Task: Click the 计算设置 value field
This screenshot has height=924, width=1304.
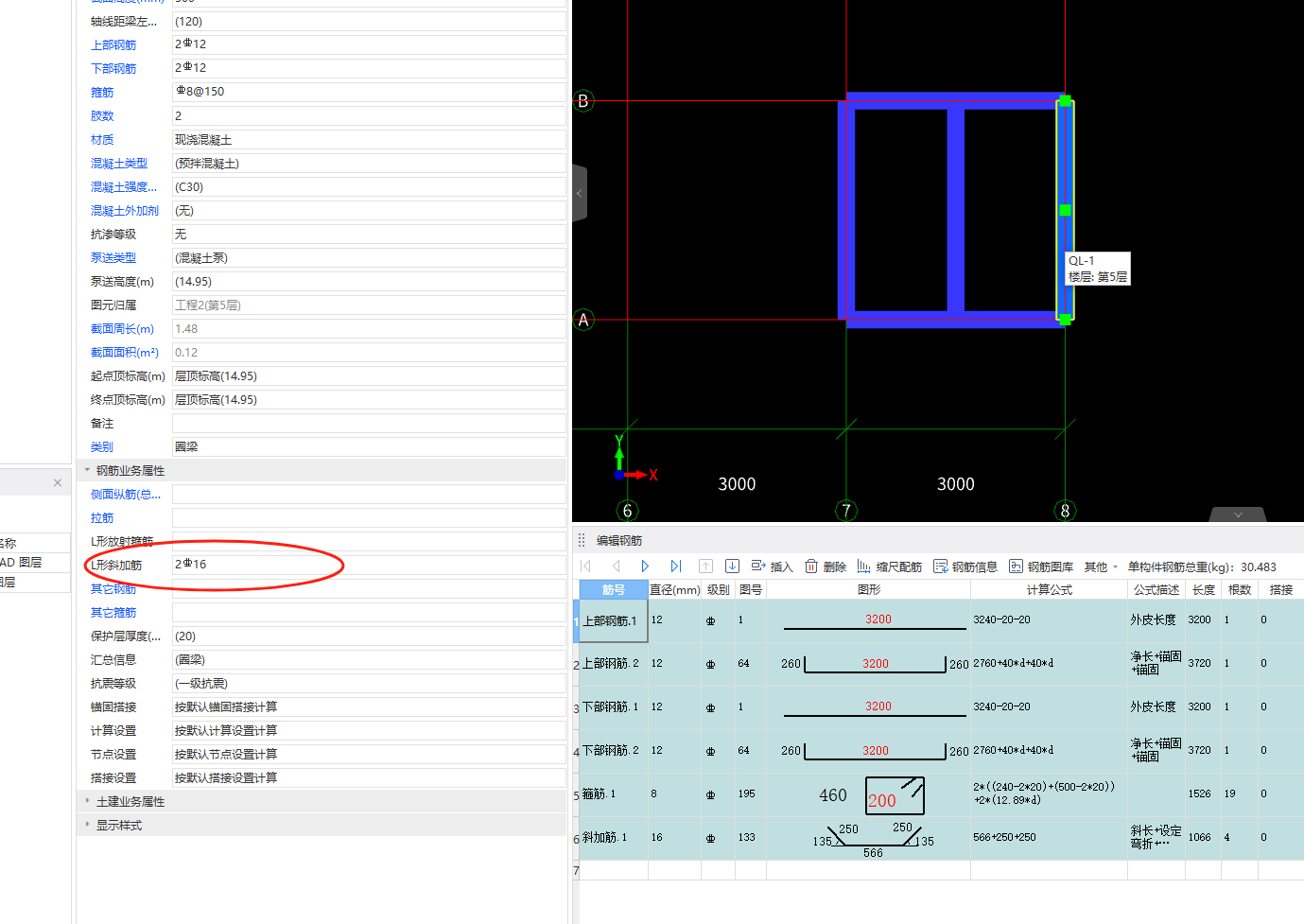Action: [x=369, y=730]
